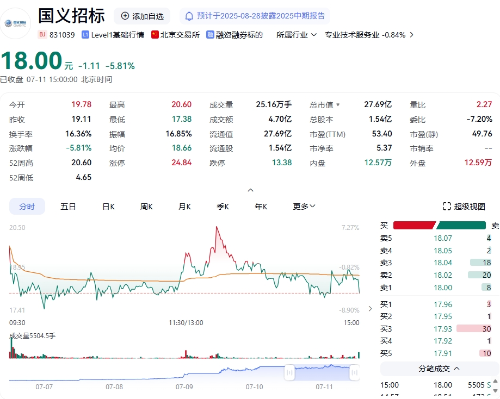Select 卖1 price 18.00
This screenshot has width=500, height=399.
[443, 287]
